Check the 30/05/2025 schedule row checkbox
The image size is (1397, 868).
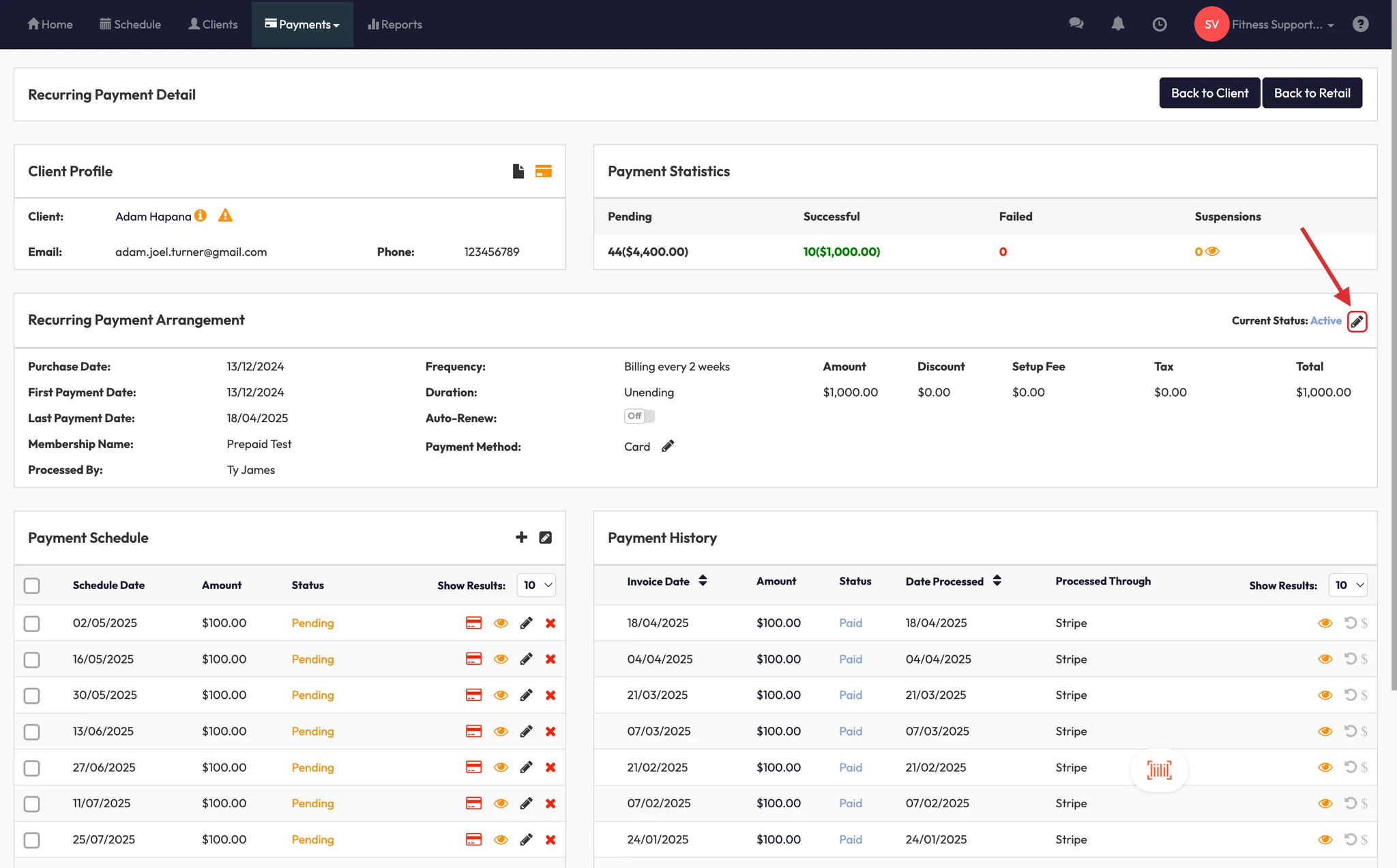32,695
